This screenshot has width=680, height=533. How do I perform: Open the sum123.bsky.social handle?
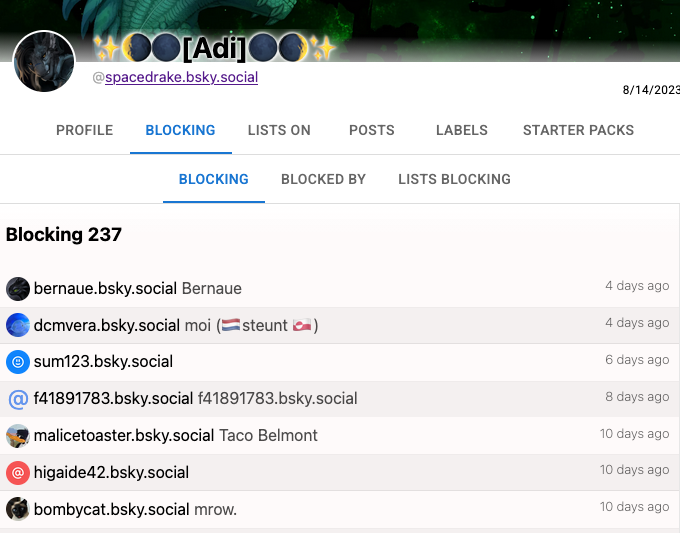[x=103, y=362]
